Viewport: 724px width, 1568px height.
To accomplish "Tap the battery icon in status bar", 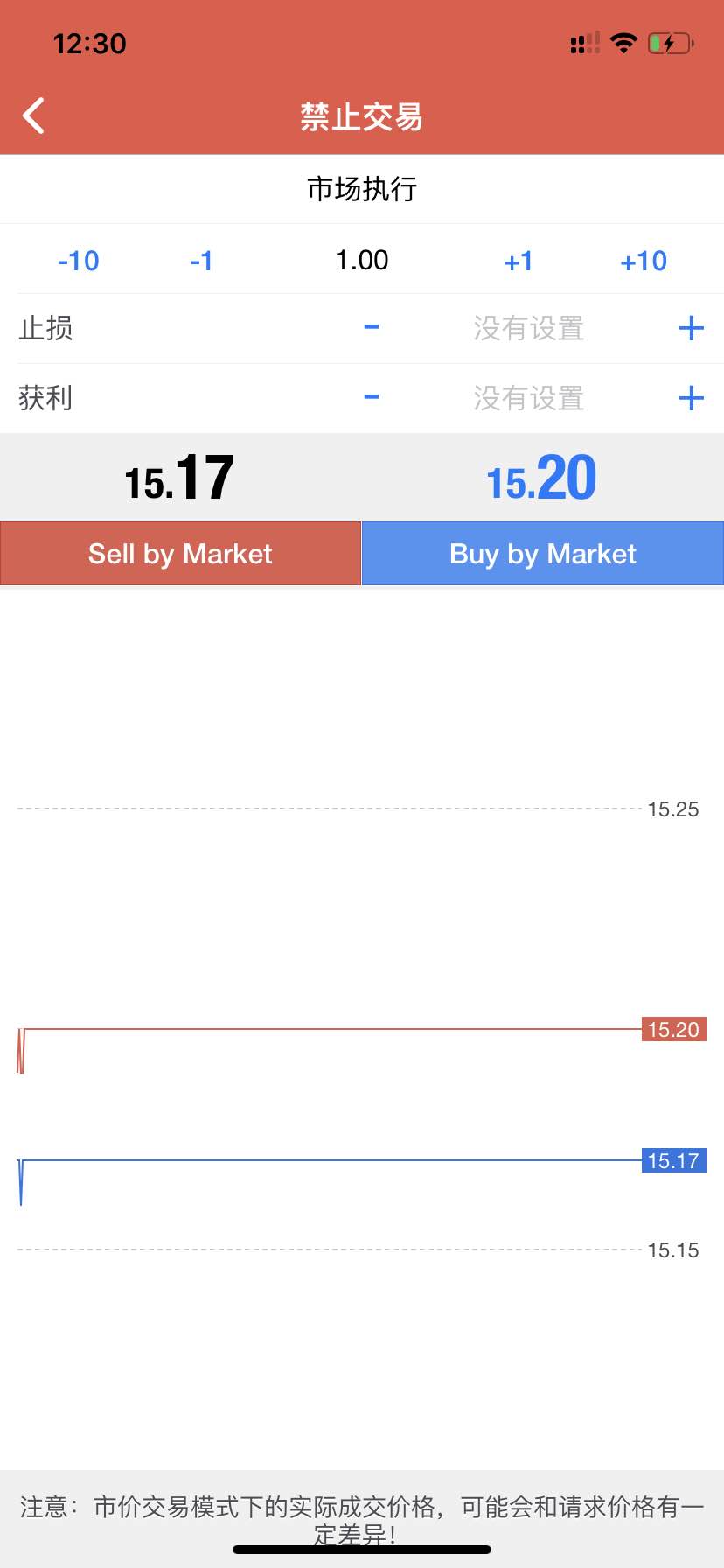I will [670, 43].
